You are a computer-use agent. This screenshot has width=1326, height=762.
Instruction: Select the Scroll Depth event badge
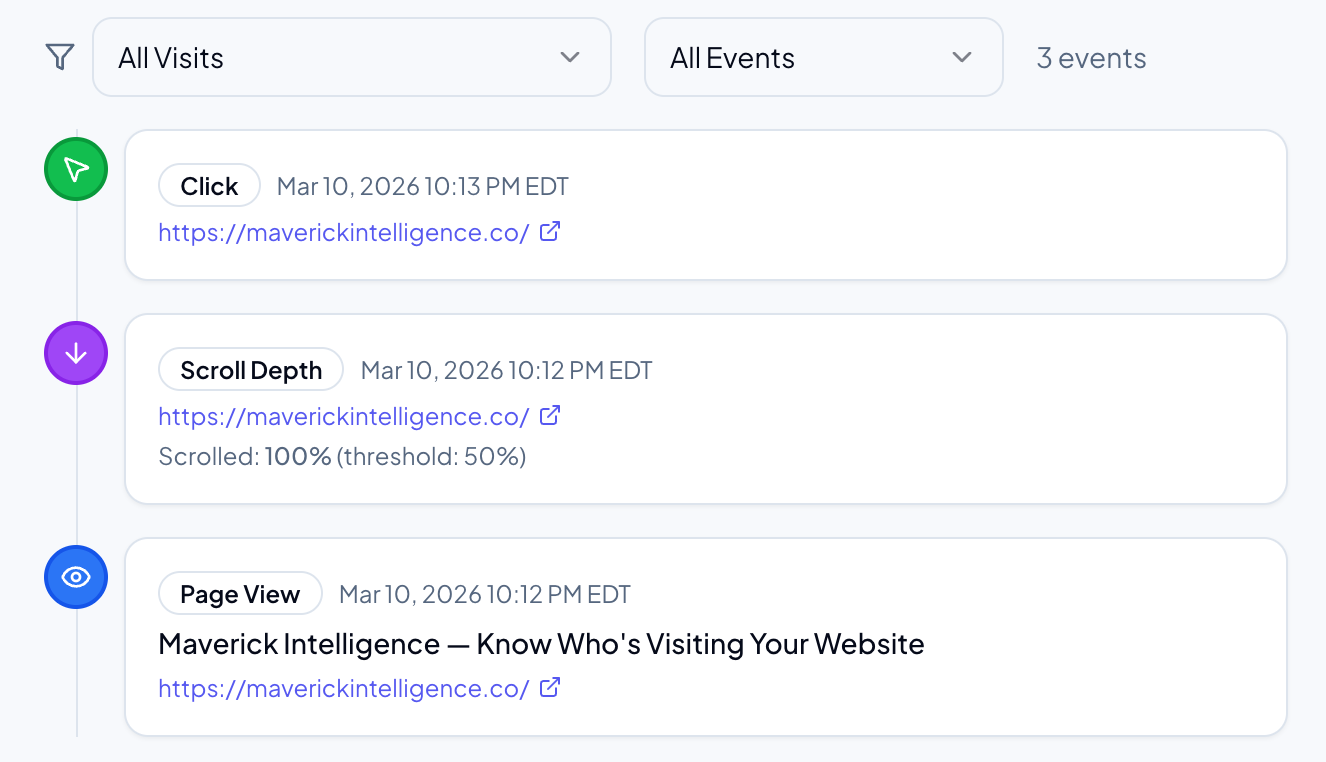point(250,369)
